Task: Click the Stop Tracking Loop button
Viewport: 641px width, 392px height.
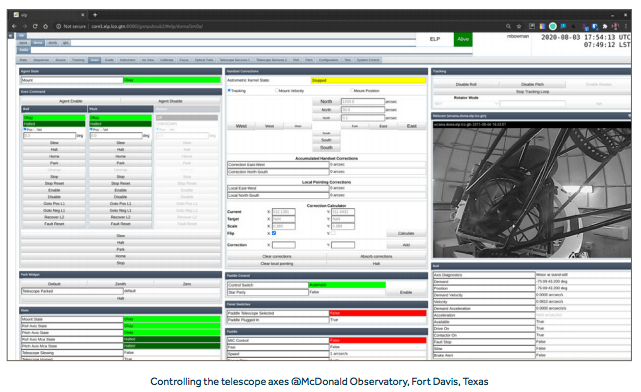Action: (532, 92)
